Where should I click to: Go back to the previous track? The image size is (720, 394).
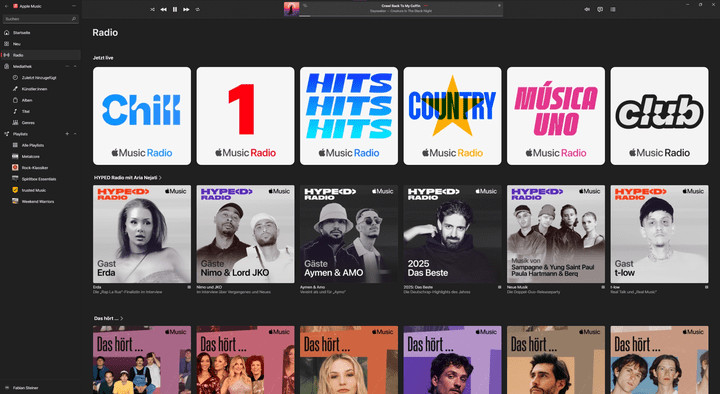click(163, 9)
